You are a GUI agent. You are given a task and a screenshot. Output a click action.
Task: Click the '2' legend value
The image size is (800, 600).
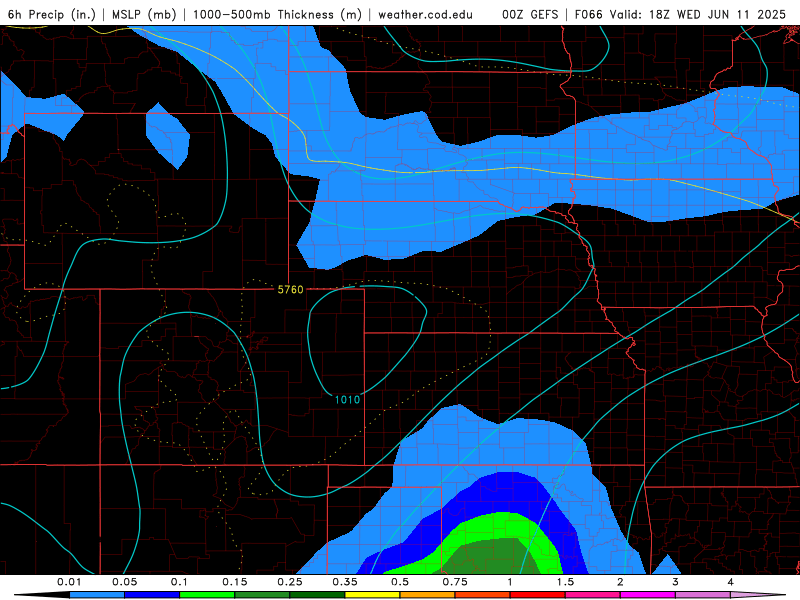coord(620,582)
